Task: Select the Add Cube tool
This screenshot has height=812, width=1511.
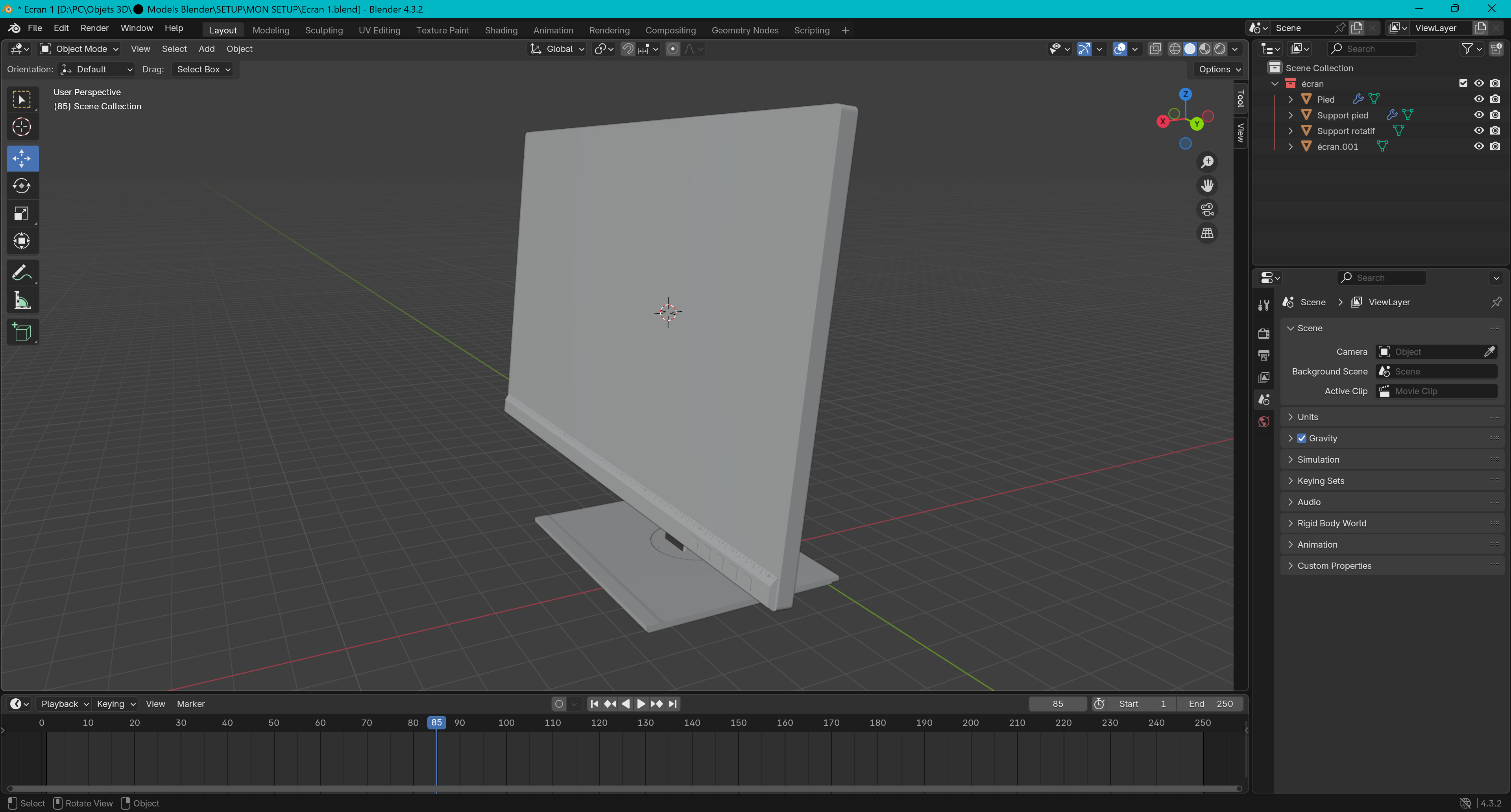Action: pos(22,332)
